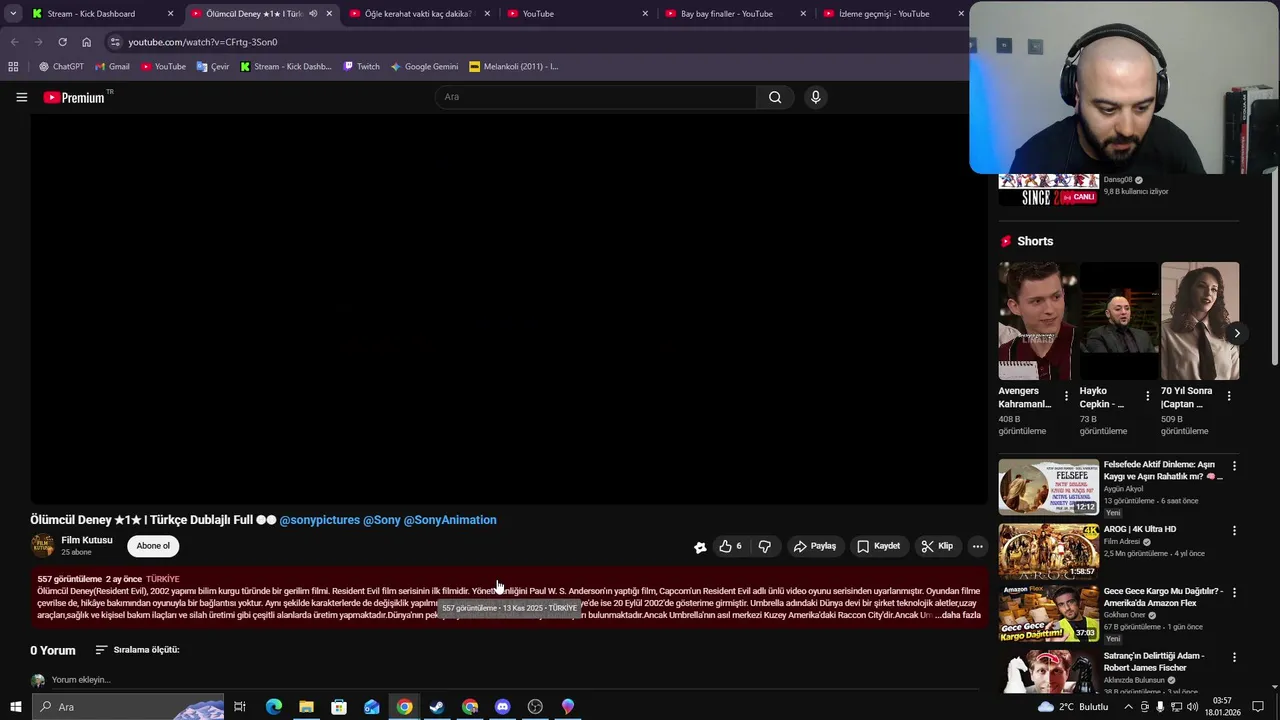Mute the tab via its speaker icon
Screen dimensions: 1280x720
tap(313, 14)
